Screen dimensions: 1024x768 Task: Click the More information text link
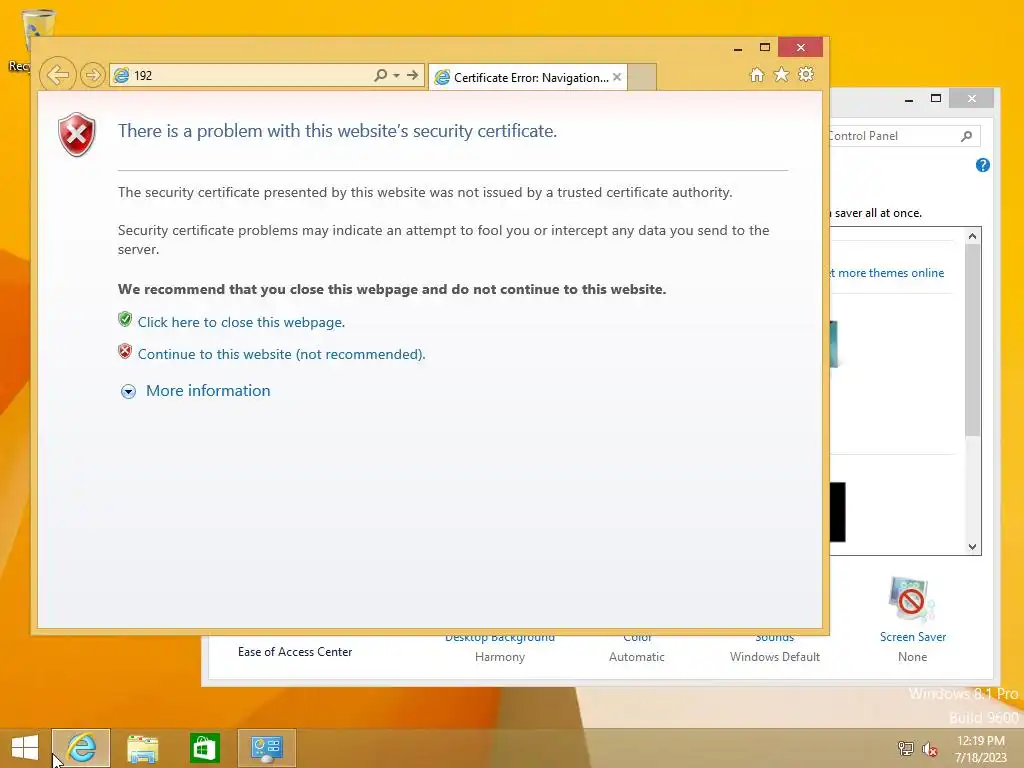point(208,391)
